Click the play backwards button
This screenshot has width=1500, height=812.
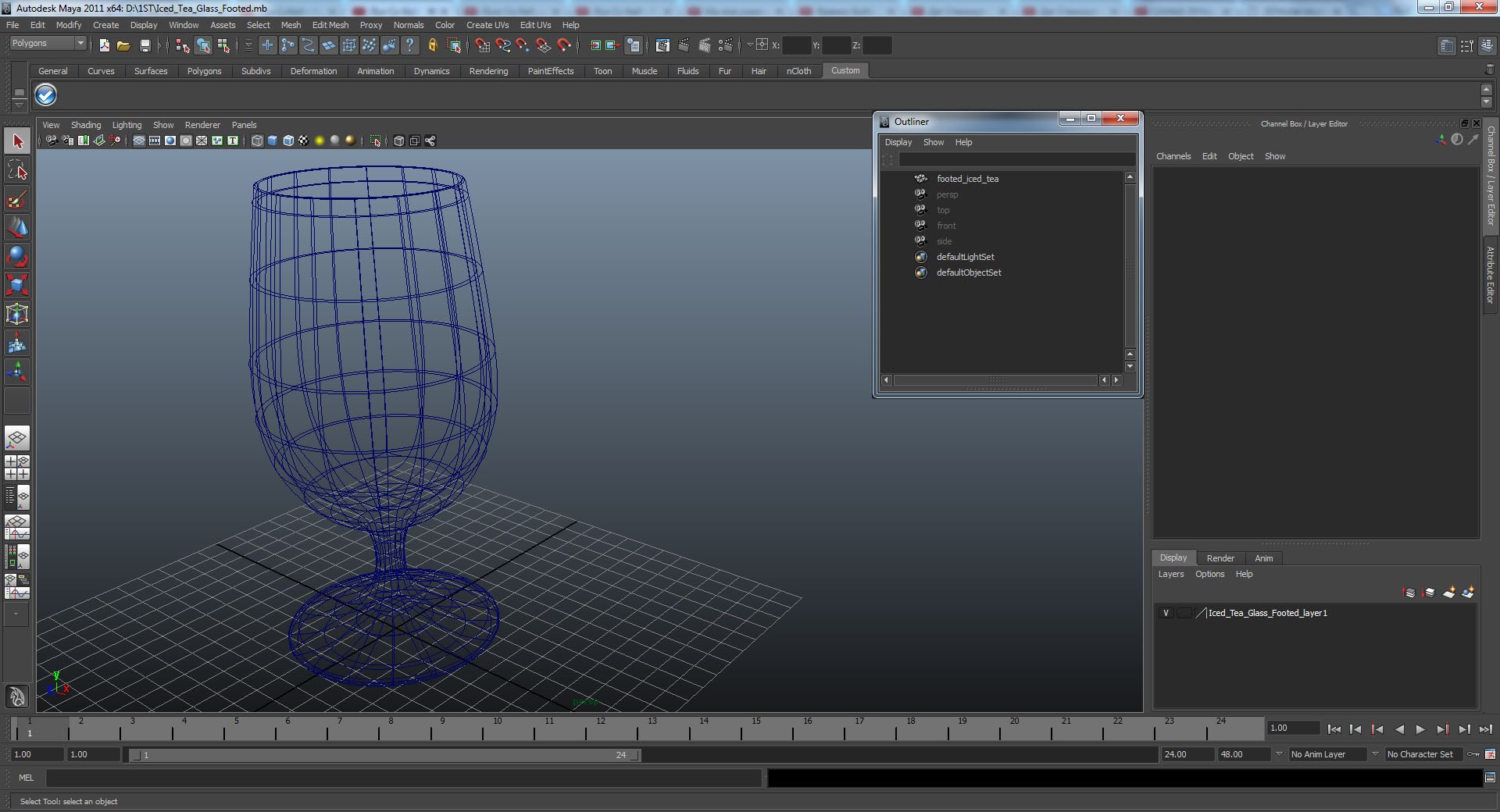click(x=1399, y=729)
